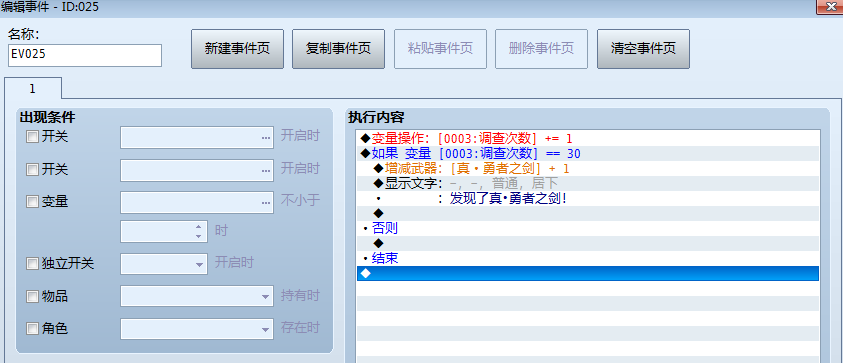Open the first 开关 selector ellipsis field
Image resolution: width=843 pixels, height=363 pixels.
point(197,138)
